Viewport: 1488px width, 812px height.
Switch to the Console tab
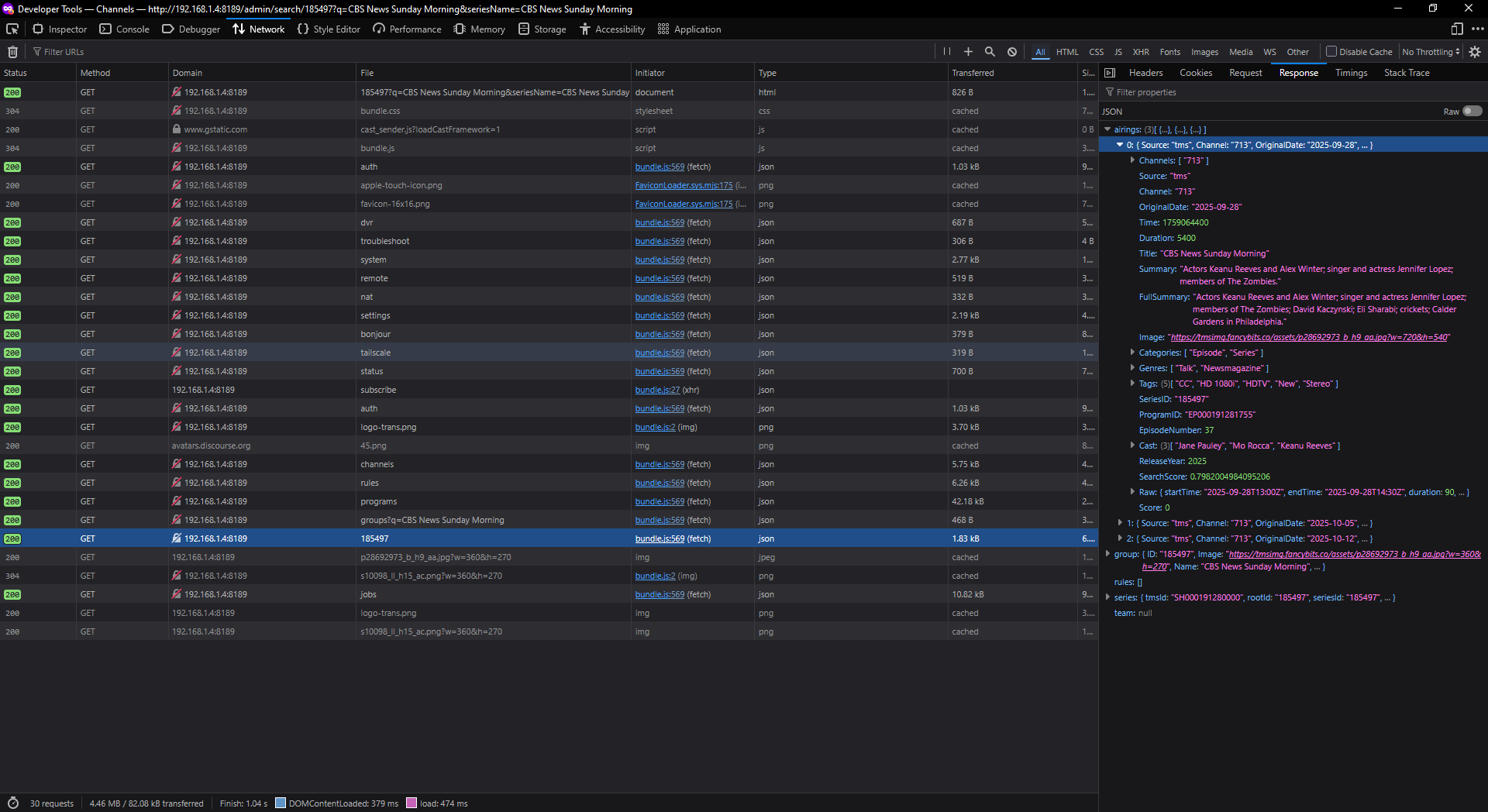click(125, 29)
